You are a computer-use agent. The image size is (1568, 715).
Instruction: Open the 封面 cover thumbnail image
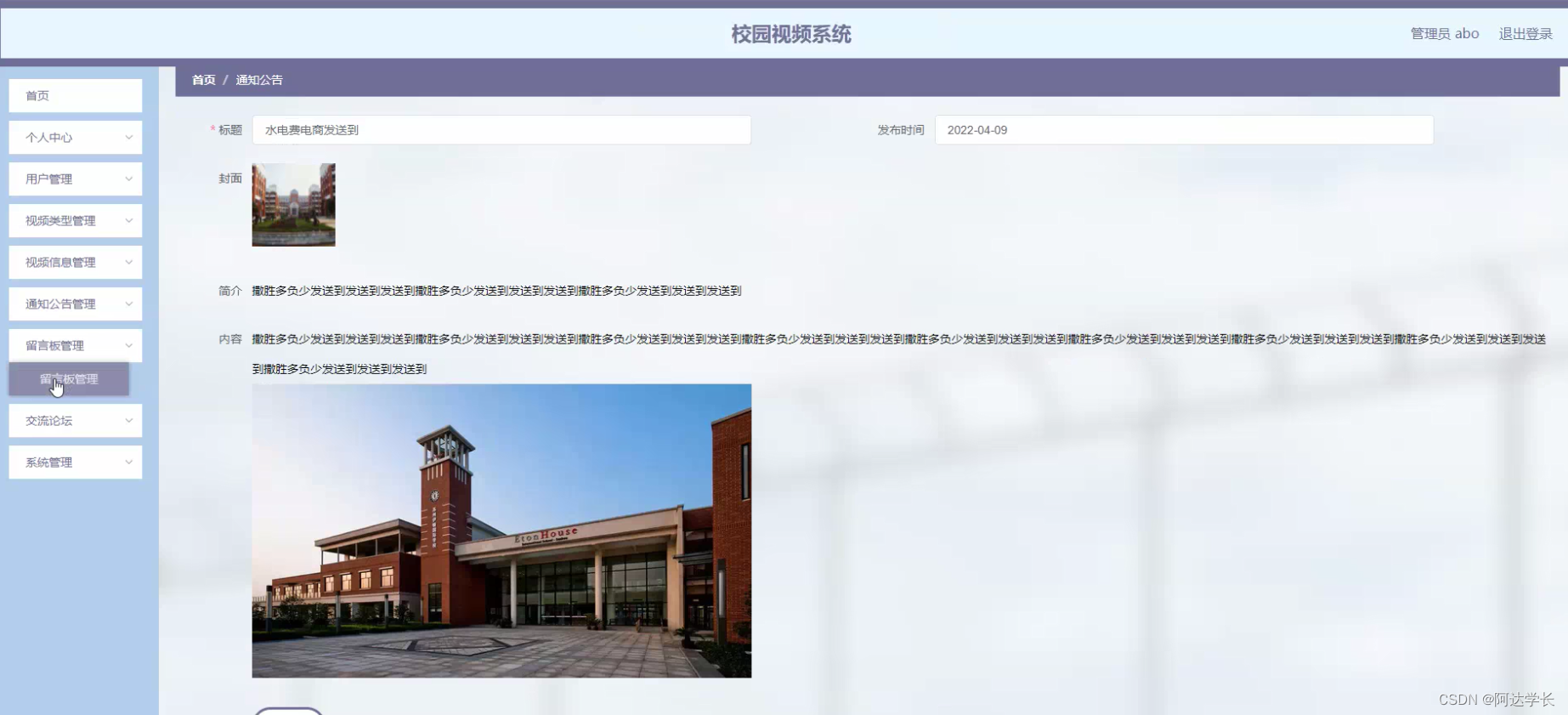click(293, 205)
